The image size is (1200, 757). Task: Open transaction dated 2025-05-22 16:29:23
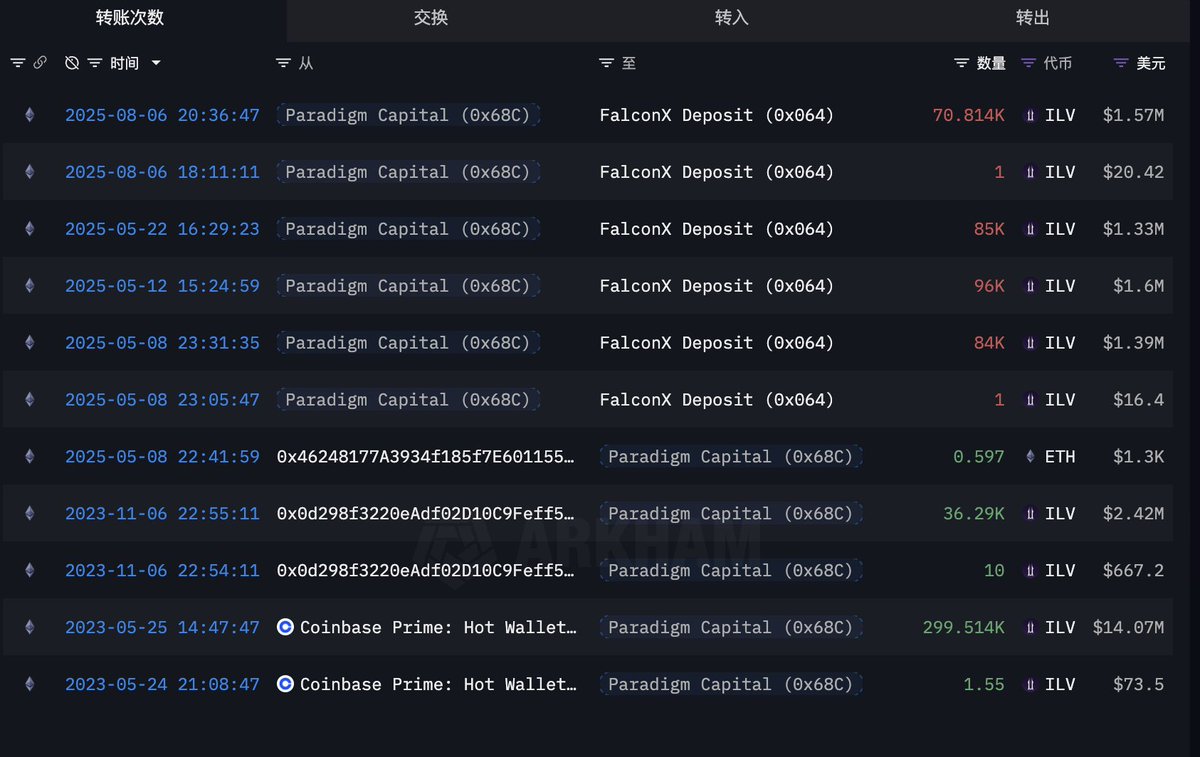coord(162,229)
